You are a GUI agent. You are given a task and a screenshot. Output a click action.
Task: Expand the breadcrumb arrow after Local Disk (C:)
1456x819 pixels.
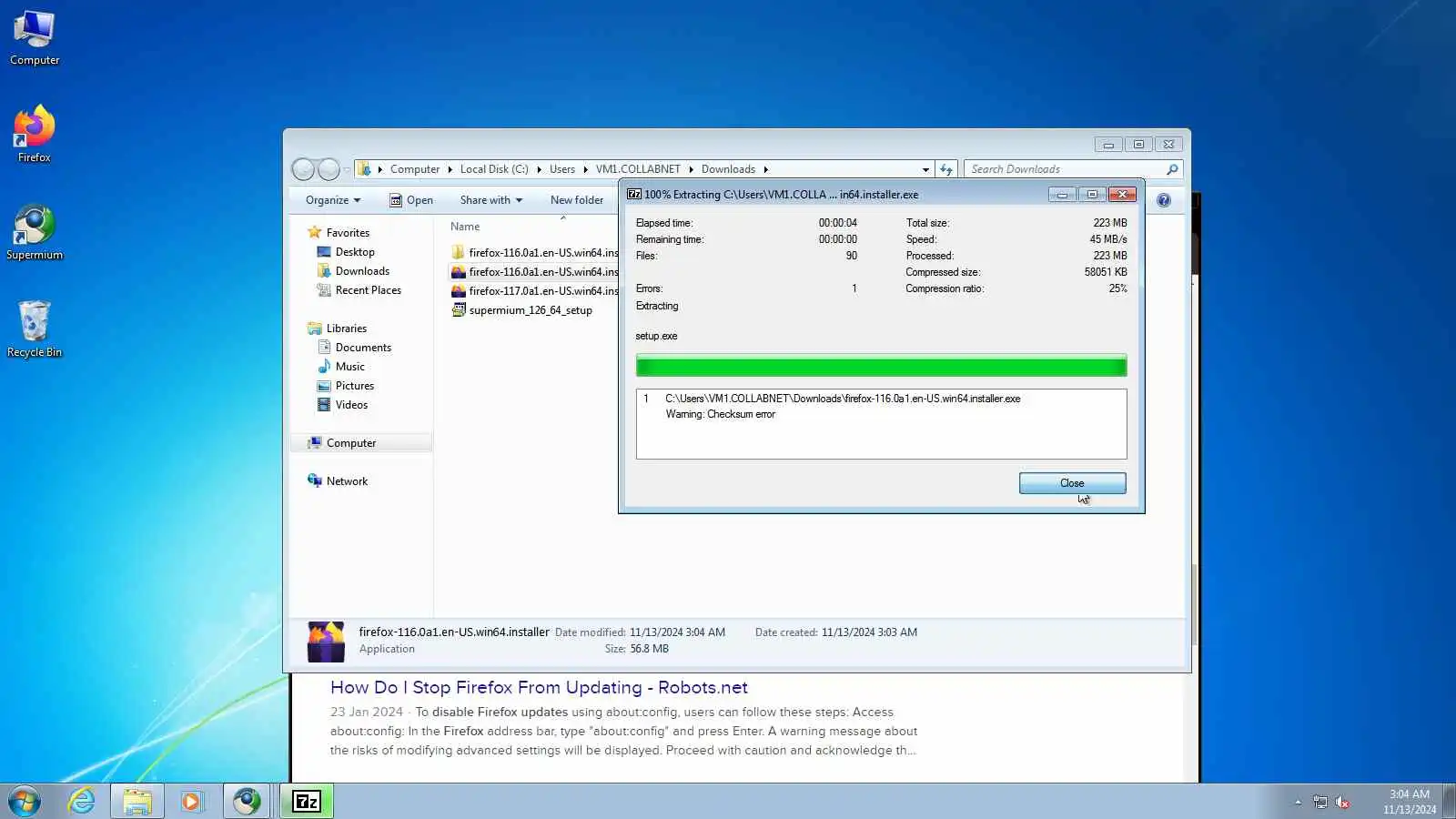(x=539, y=169)
